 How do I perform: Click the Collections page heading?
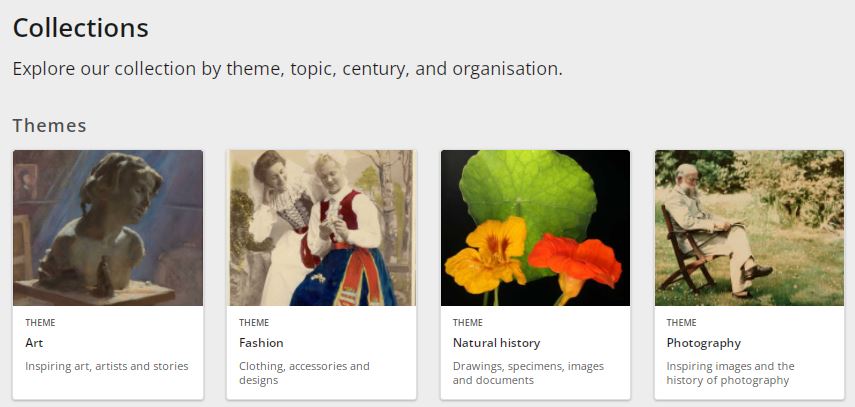pos(81,28)
